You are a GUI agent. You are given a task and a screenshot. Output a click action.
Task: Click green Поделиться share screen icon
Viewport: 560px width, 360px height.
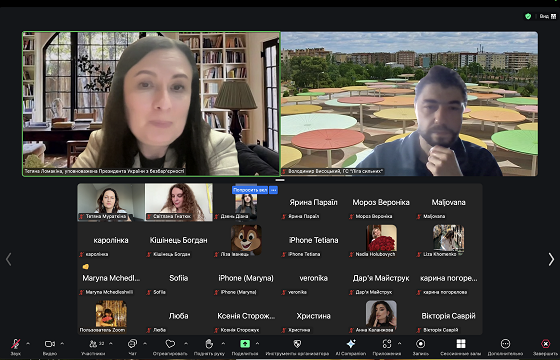coord(245,344)
